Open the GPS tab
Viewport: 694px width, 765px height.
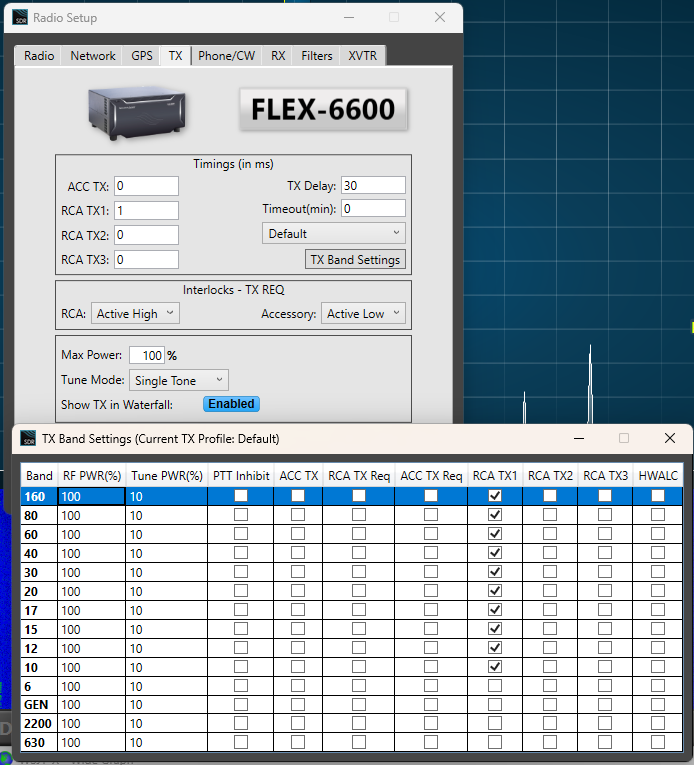tap(142, 56)
